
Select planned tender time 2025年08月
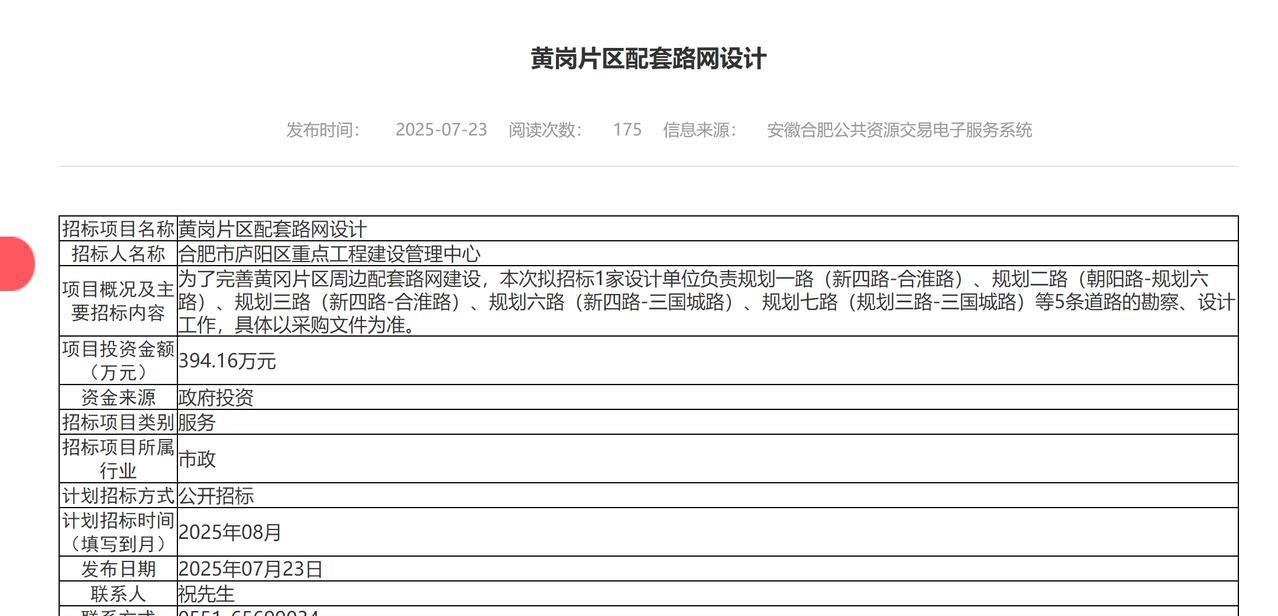(x=230, y=532)
